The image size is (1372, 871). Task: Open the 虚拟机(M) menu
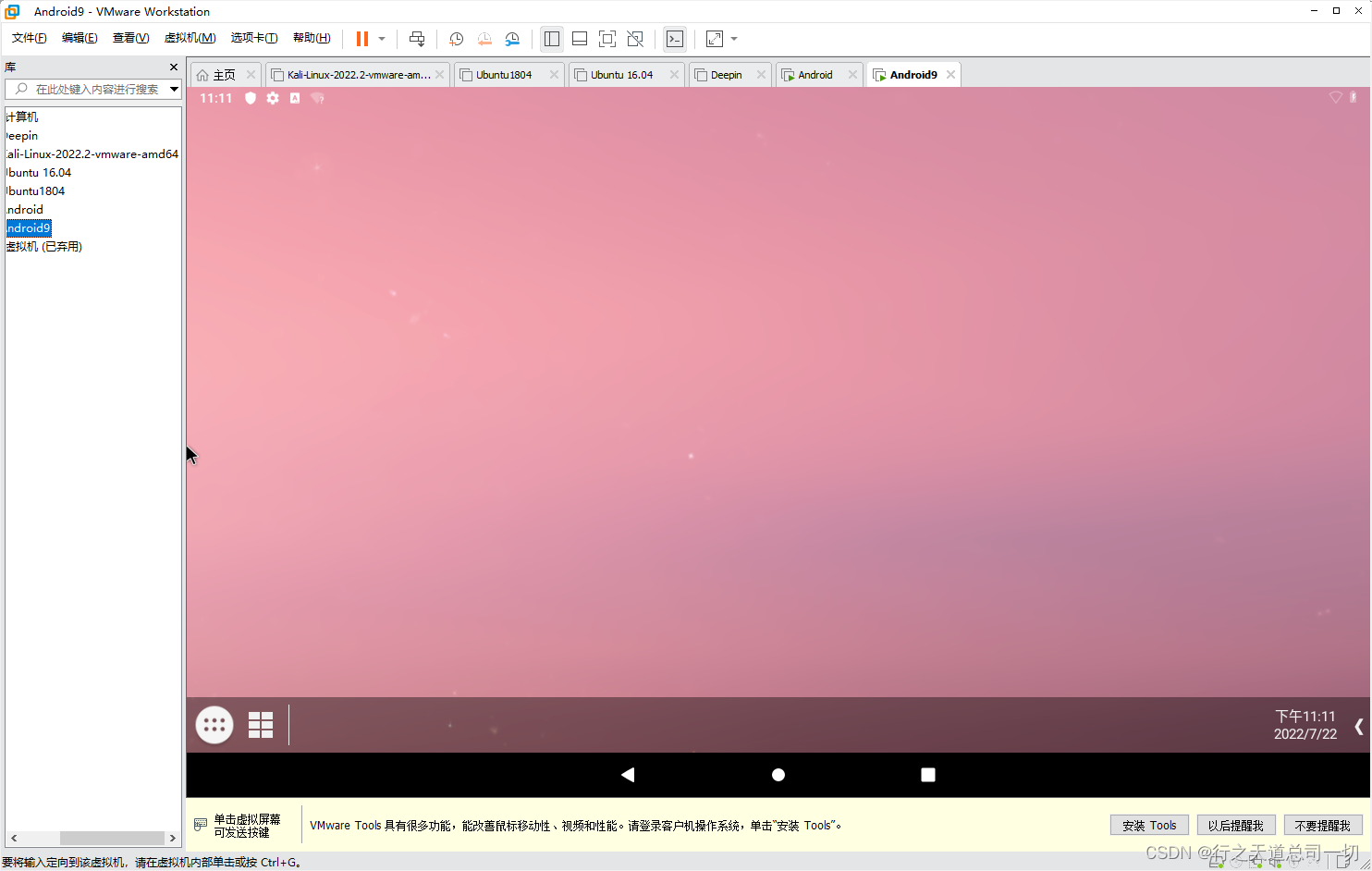[190, 38]
